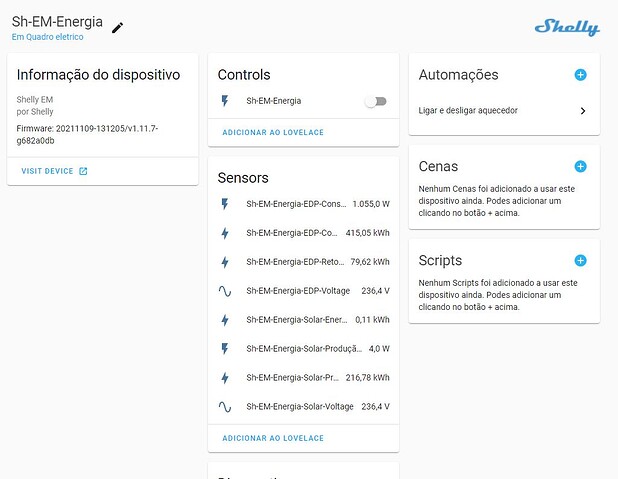This screenshot has height=479, width=618.
Task: Click the Sh-EM-Energia label in Controls
Action: (274, 101)
